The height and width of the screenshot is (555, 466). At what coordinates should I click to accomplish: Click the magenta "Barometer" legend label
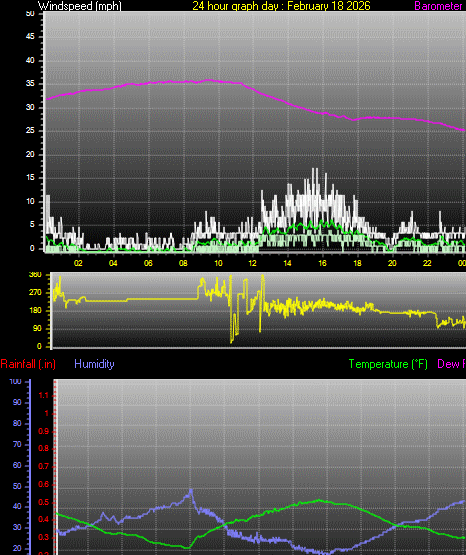coord(438,6)
